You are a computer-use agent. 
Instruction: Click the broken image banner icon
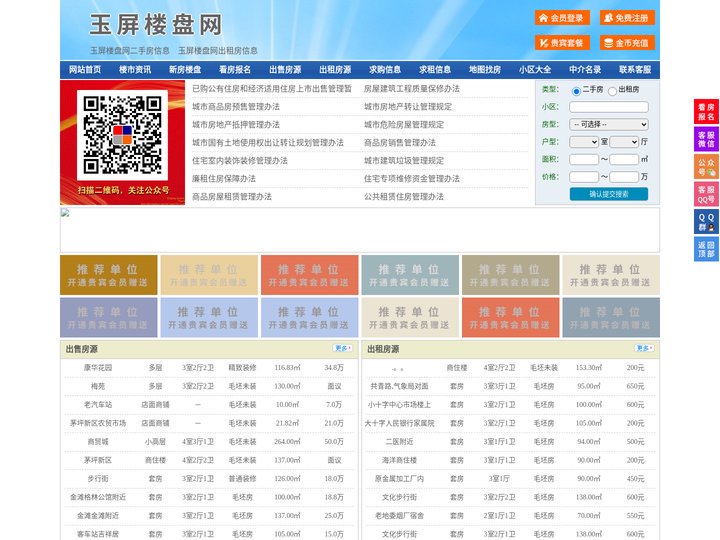(65, 213)
